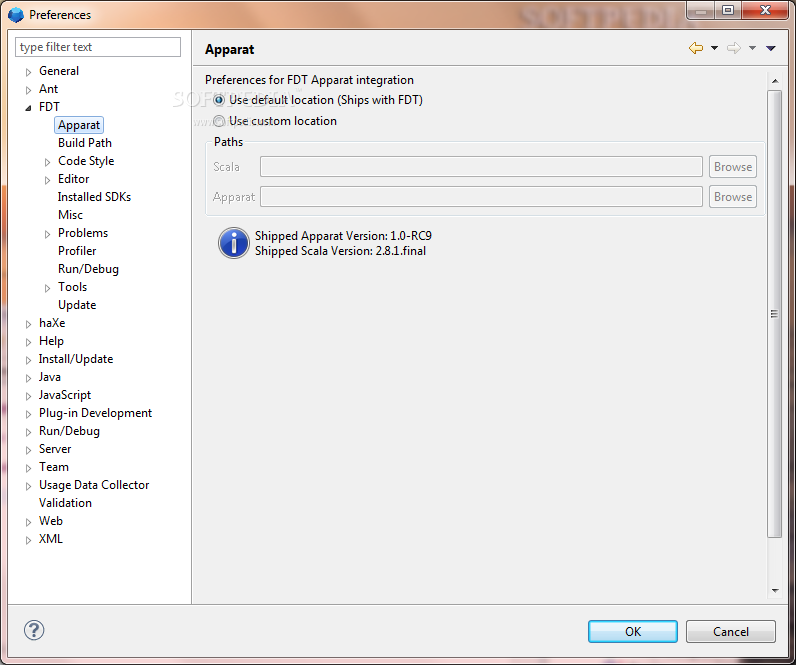Click the scrollbar up arrow
Image resolution: width=796 pixels, height=665 pixels.
[775, 81]
